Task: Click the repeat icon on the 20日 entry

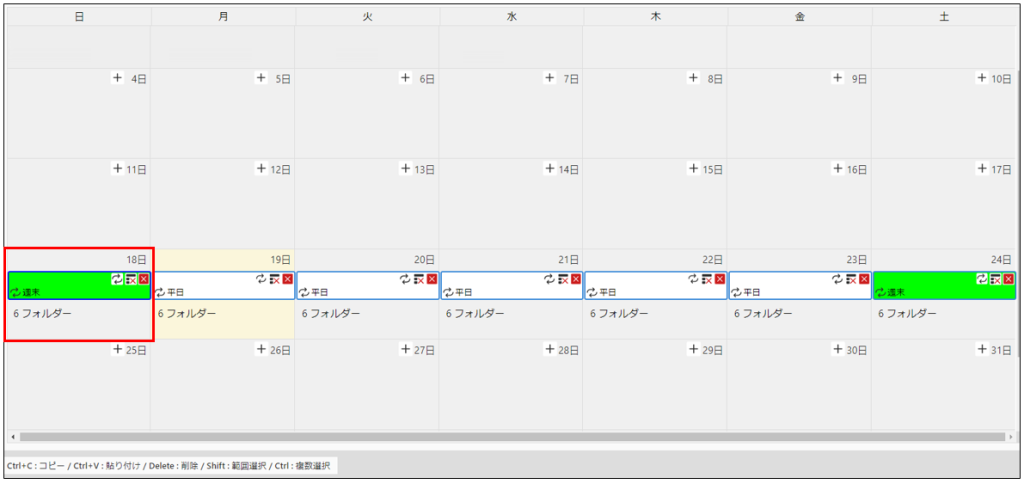Action: [x=406, y=279]
